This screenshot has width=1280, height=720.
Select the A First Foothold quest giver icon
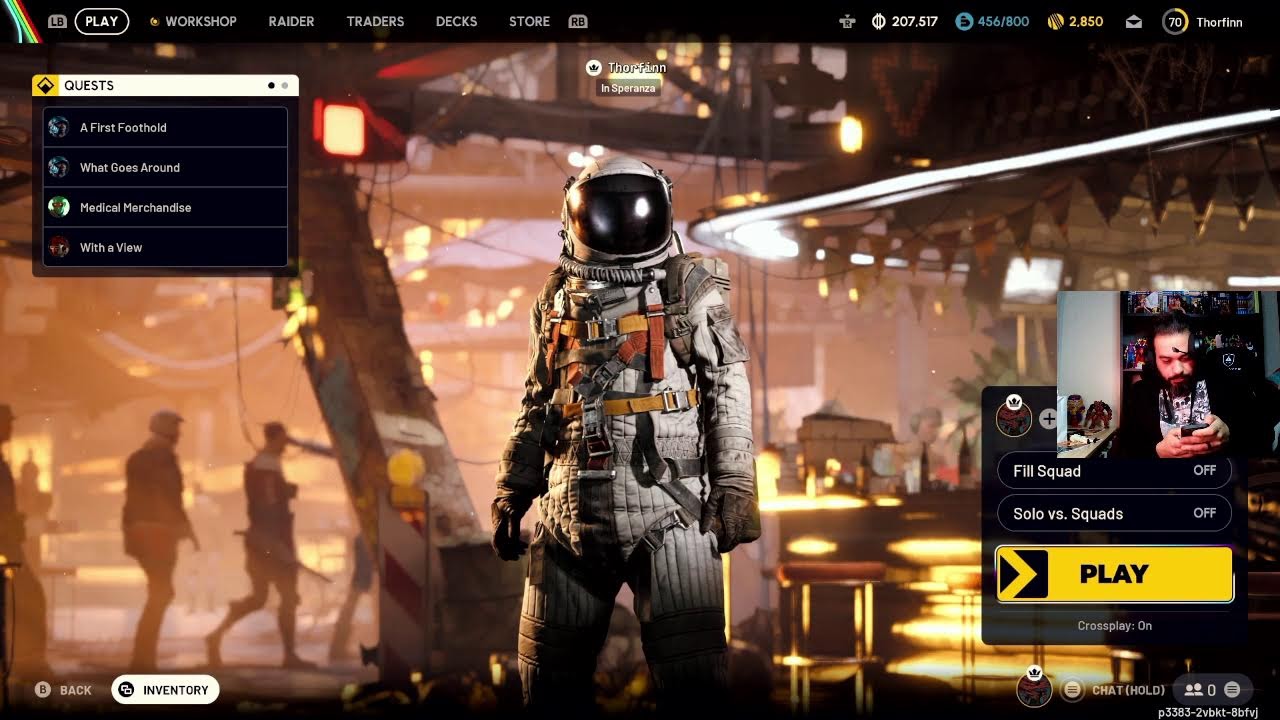[x=59, y=127]
